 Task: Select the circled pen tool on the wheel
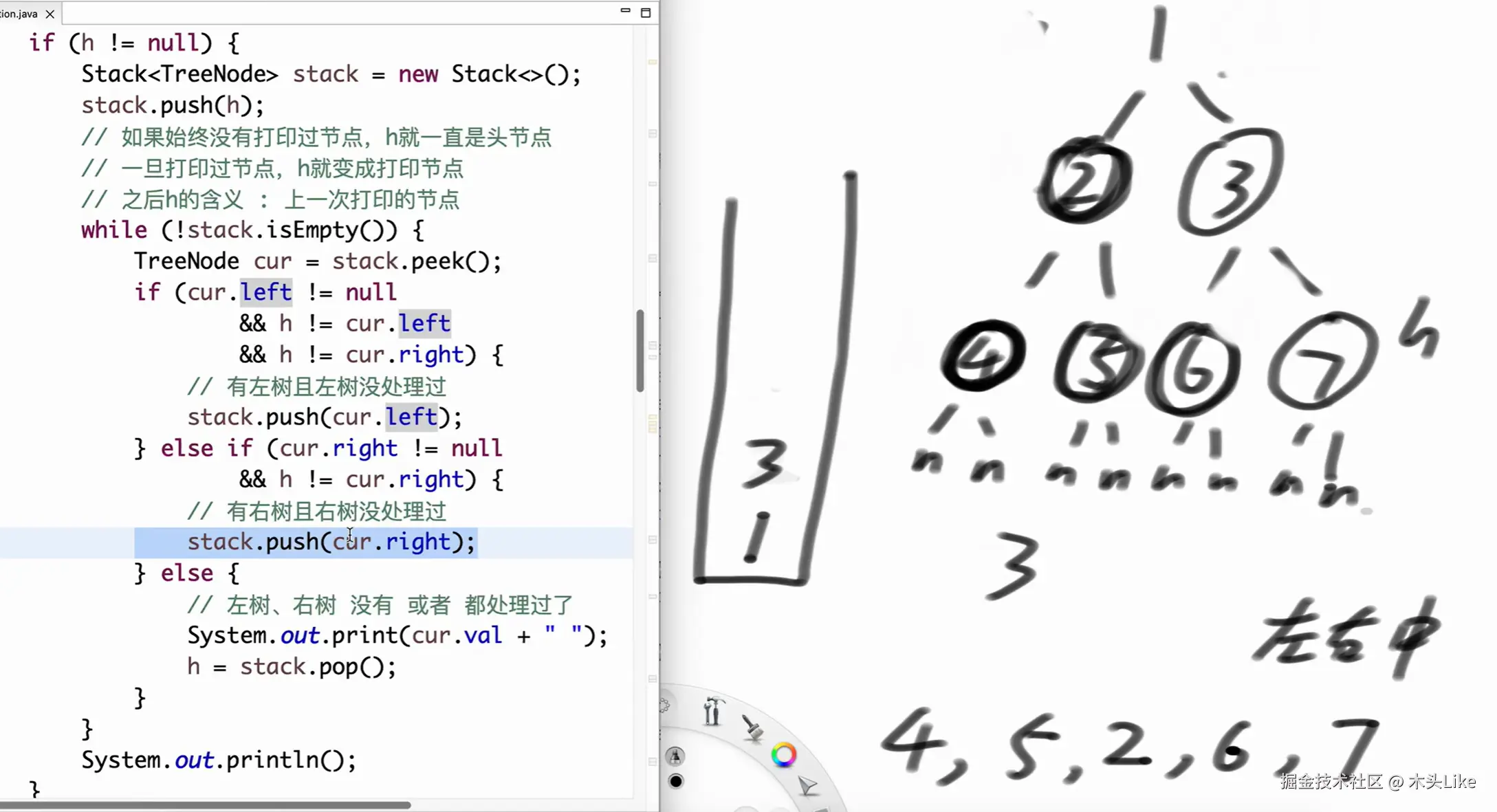[675, 756]
